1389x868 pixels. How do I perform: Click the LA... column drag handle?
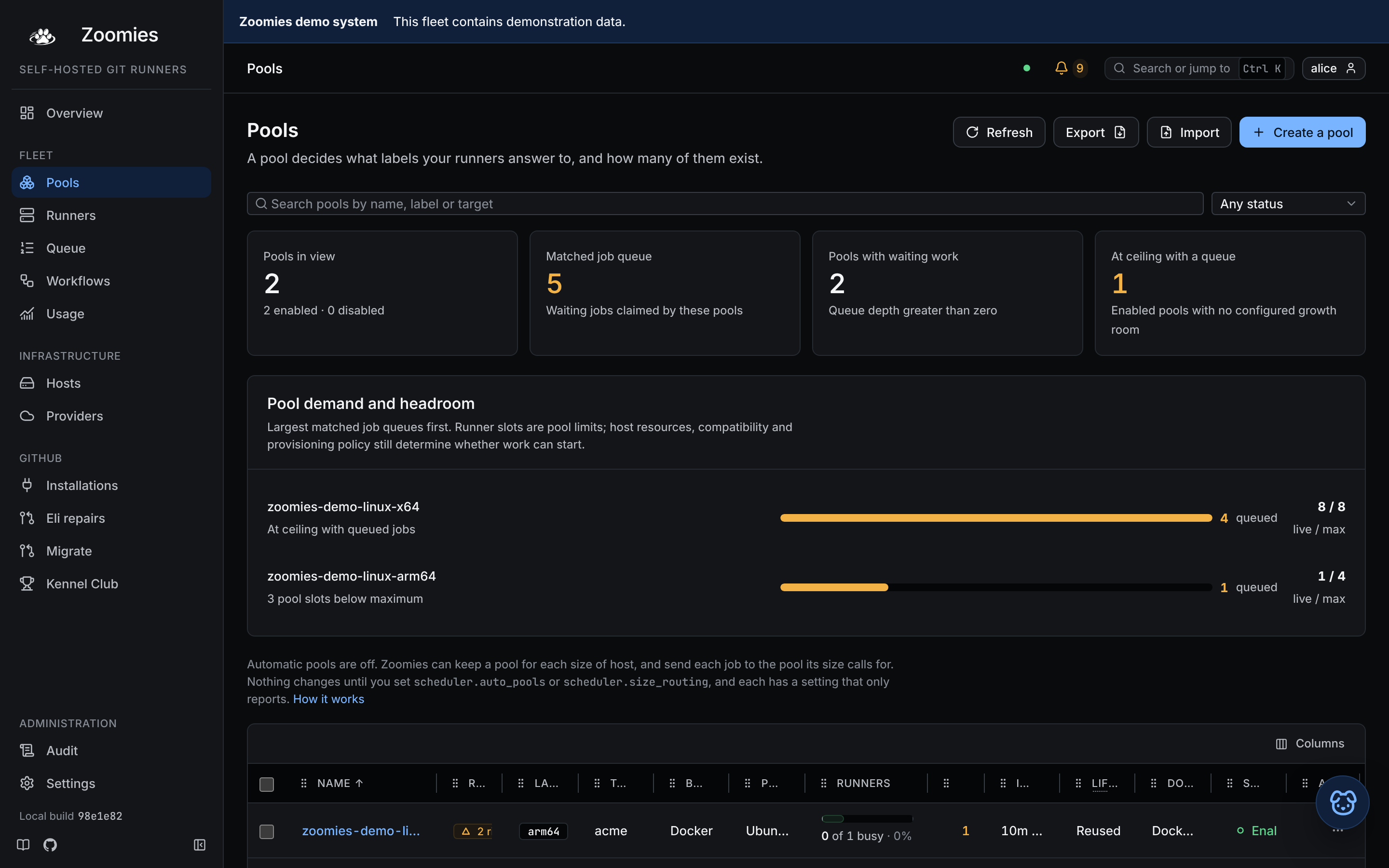click(x=520, y=783)
